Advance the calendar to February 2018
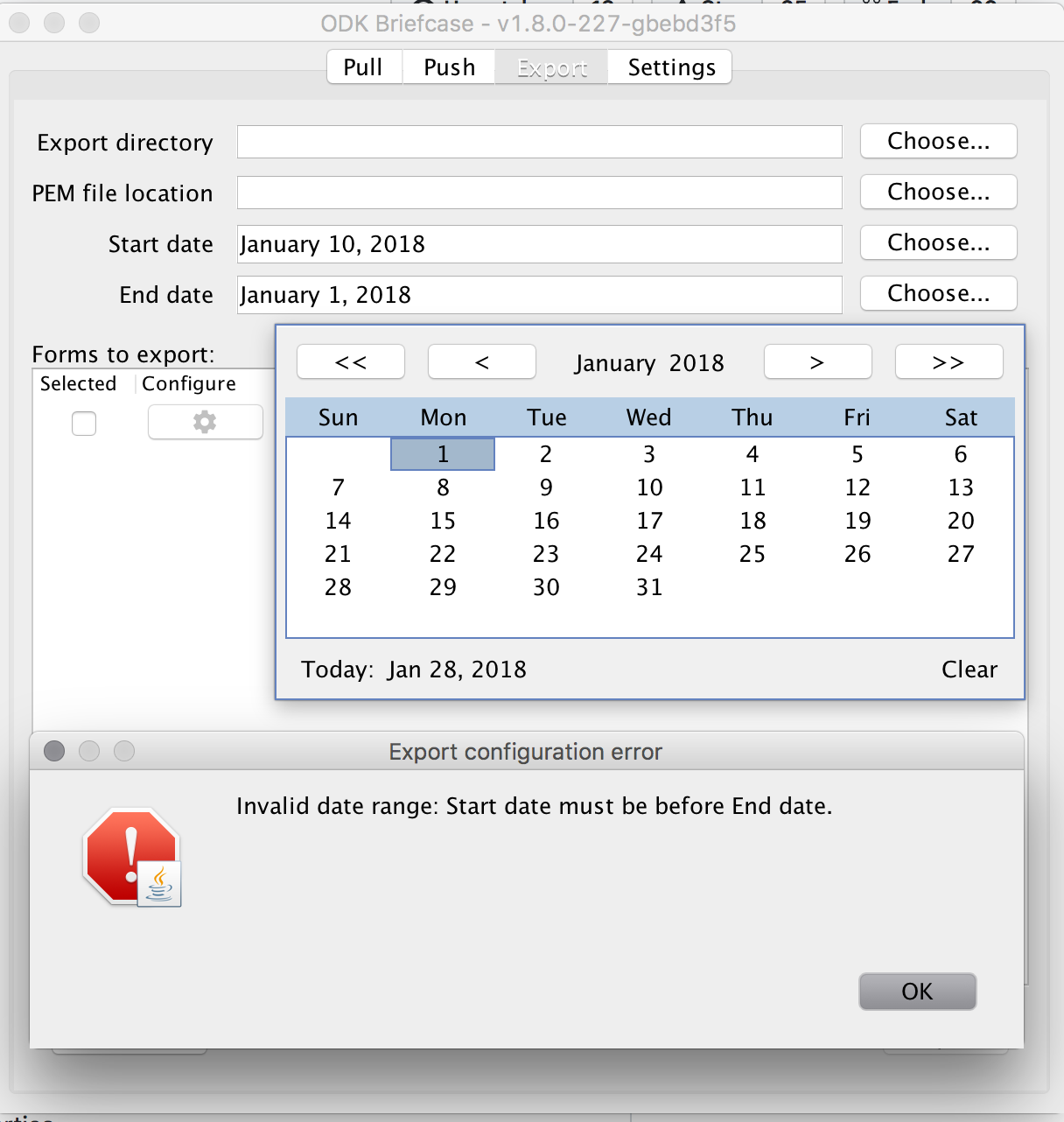The width and height of the screenshot is (1064, 1122). click(x=817, y=361)
